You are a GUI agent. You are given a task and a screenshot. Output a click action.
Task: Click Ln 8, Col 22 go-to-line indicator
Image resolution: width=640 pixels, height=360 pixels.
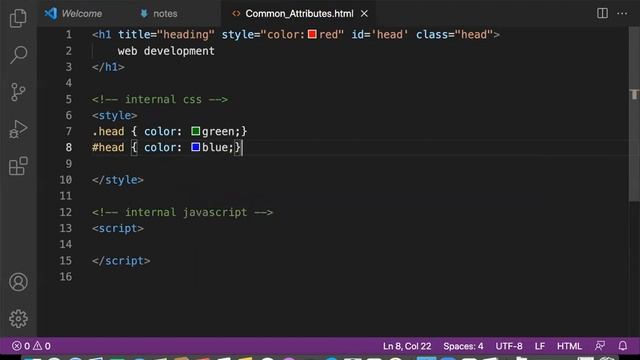(407, 346)
